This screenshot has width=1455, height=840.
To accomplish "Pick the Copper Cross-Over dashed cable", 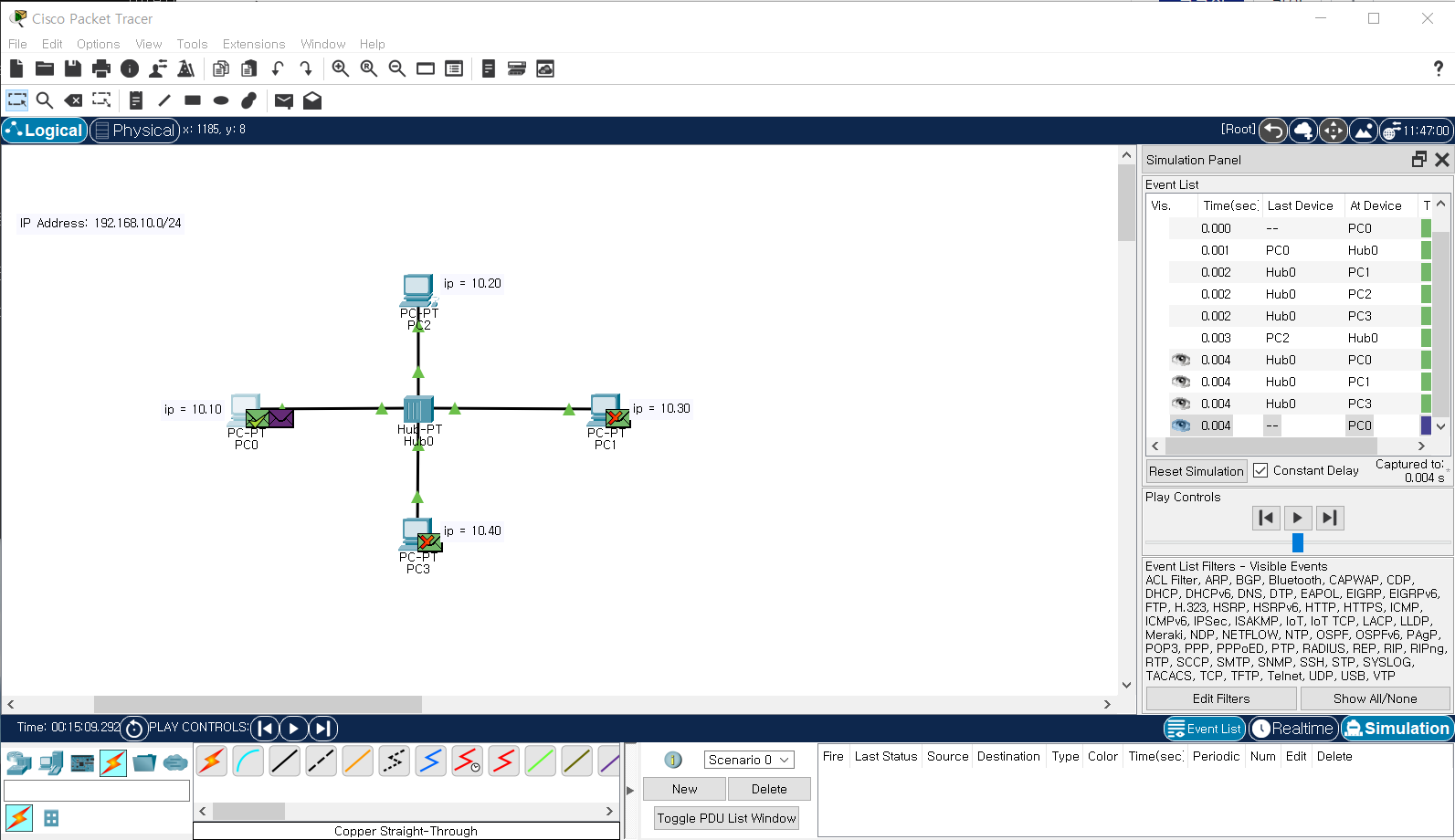I will tap(322, 761).
